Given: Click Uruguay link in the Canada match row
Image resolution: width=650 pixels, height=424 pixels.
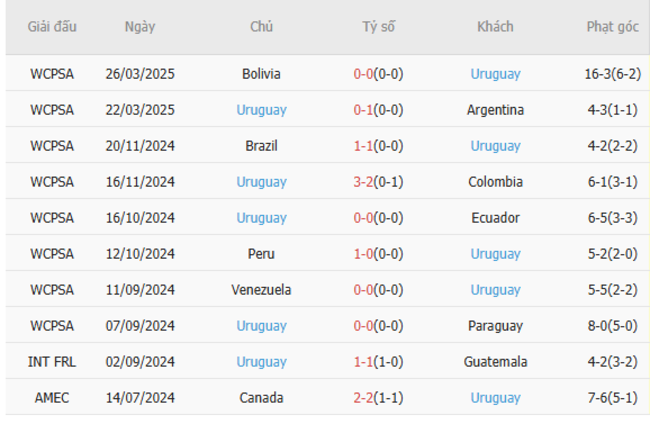Looking at the screenshot, I should point(495,398).
